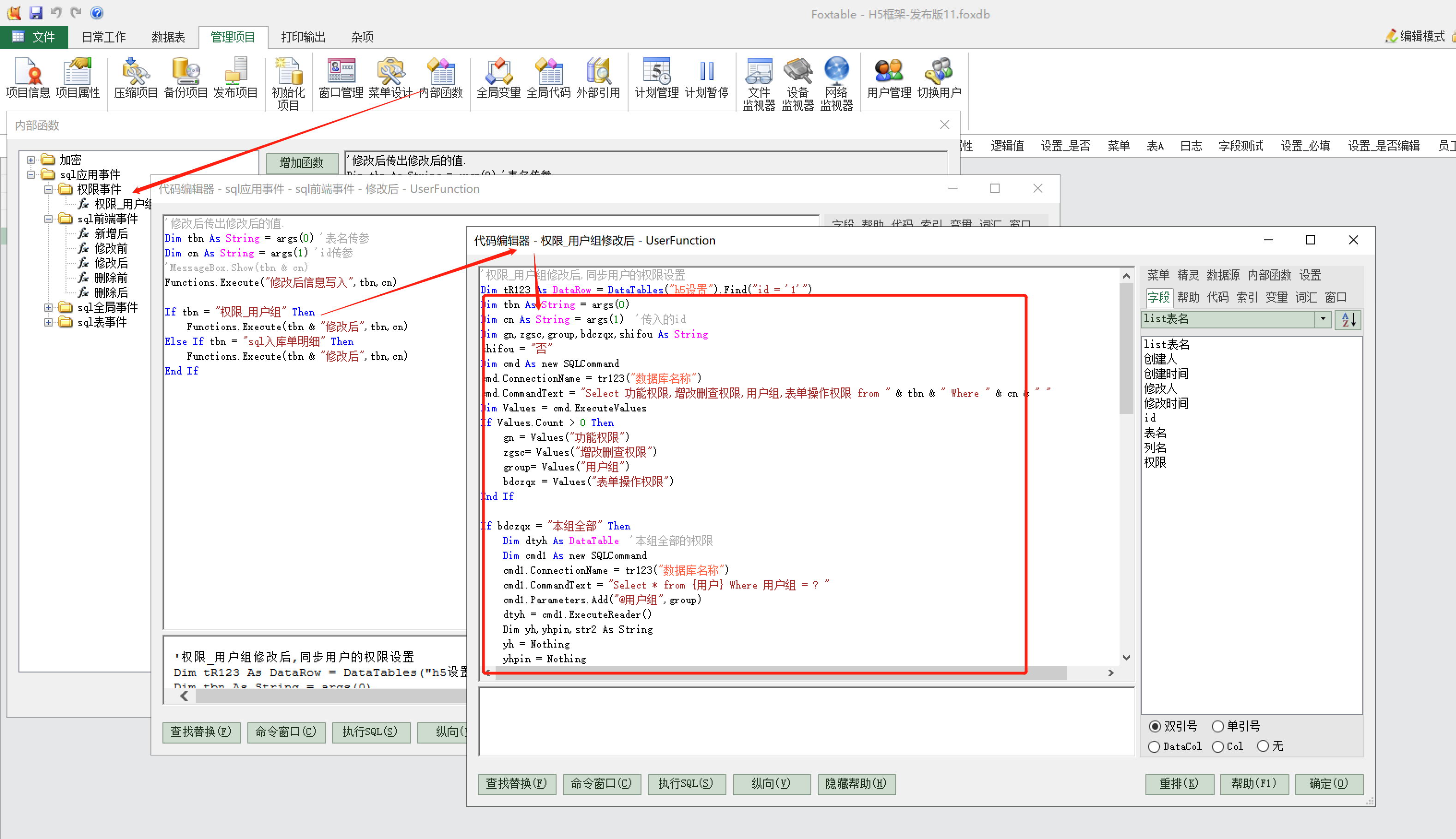1456x839 pixels.
Task: Select the DataCol radio button
Action: click(x=1154, y=747)
